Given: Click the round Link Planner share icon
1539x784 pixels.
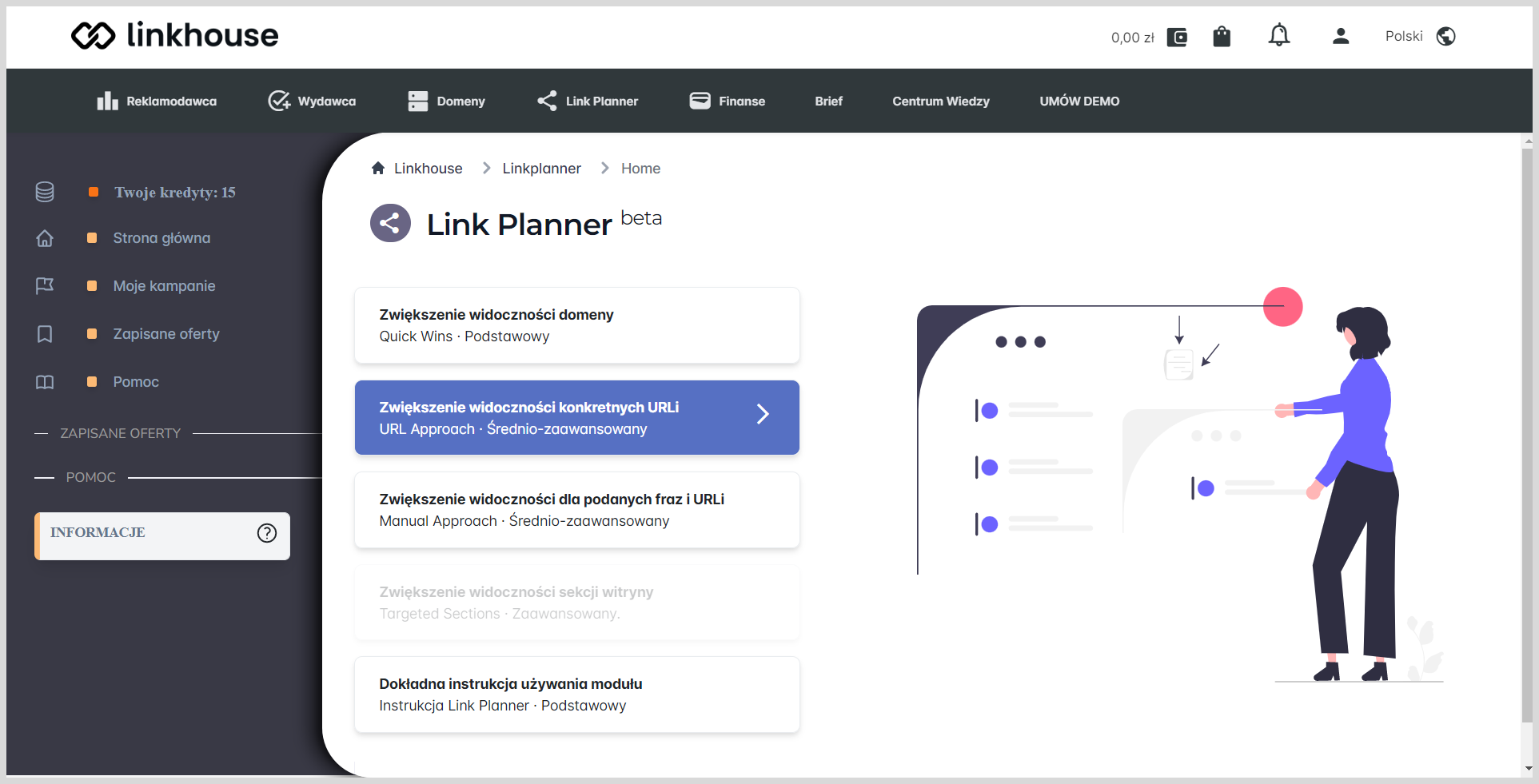Looking at the screenshot, I should (x=390, y=223).
